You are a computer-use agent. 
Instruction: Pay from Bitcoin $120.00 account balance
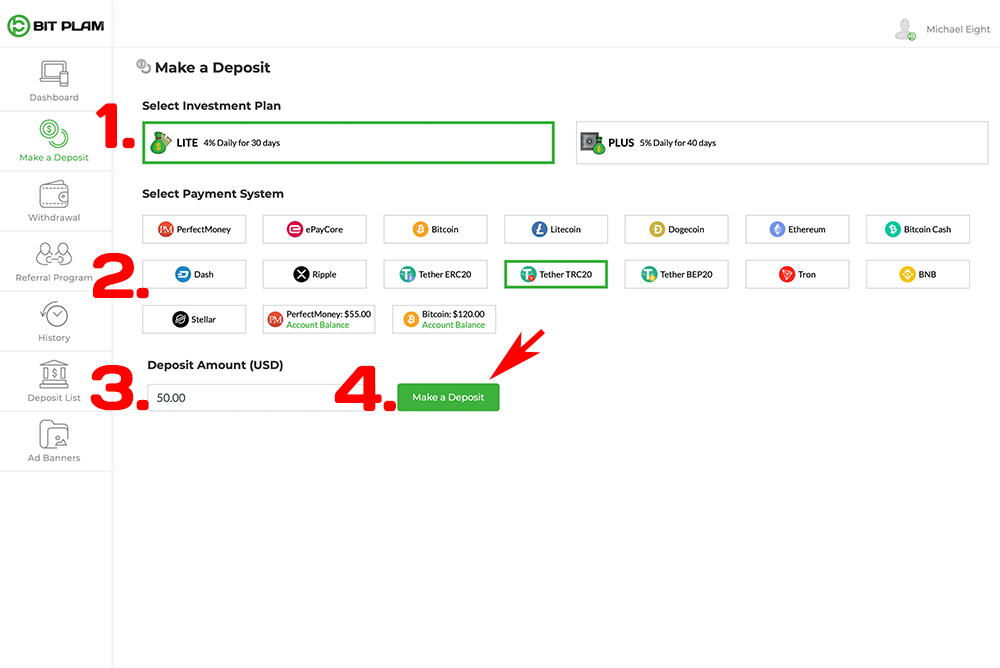(x=444, y=319)
